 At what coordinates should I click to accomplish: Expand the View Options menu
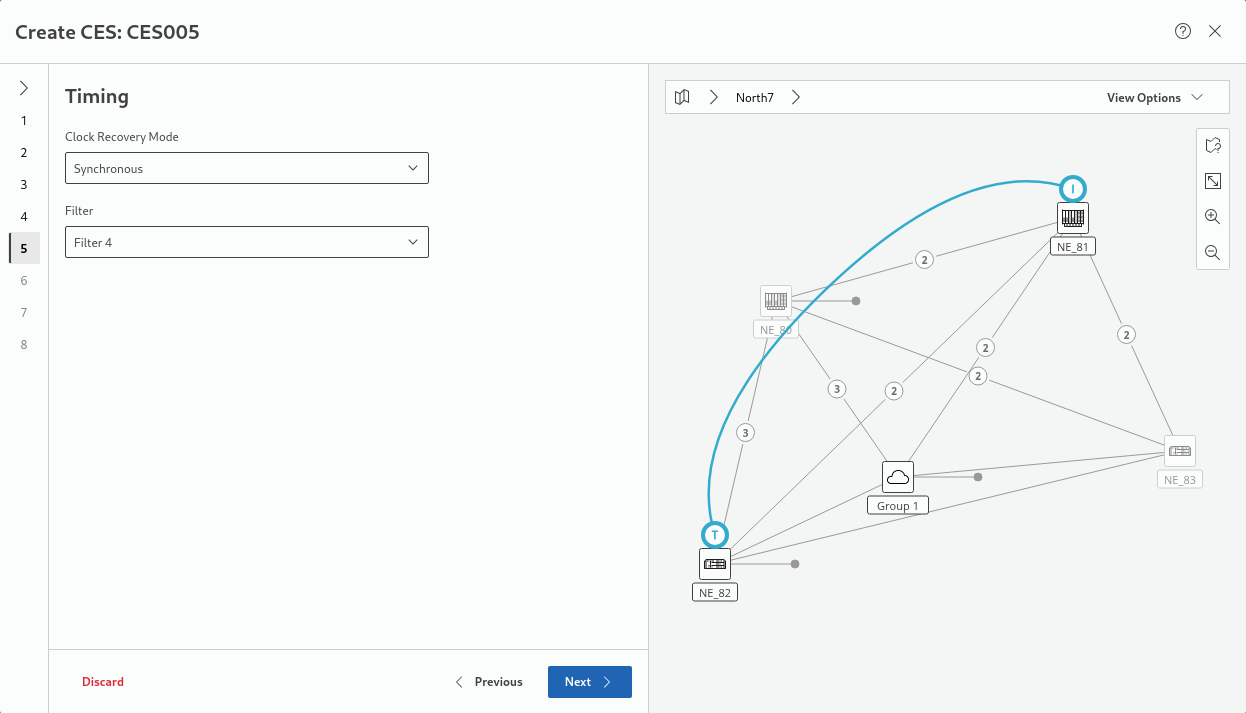(x=1154, y=98)
